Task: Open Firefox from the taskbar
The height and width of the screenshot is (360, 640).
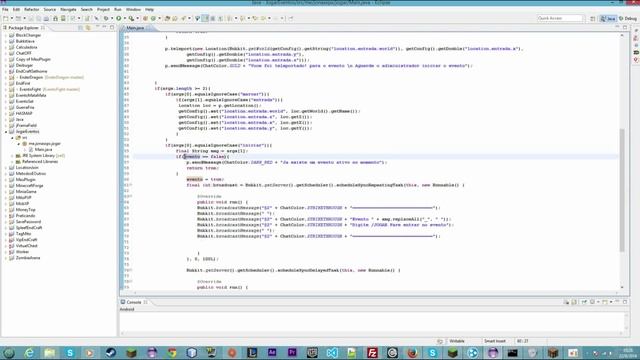Action: tap(412, 353)
